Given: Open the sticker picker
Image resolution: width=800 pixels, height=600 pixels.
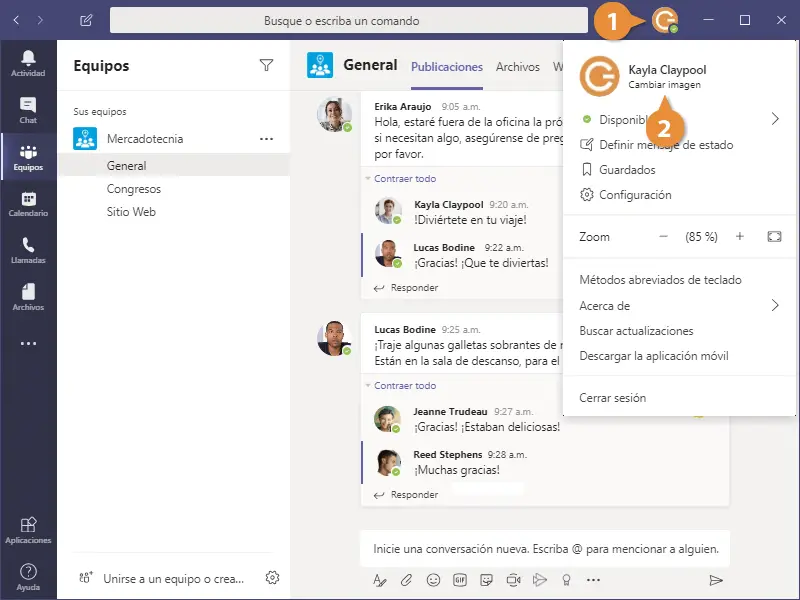Looking at the screenshot, I should tap(486, 580).
